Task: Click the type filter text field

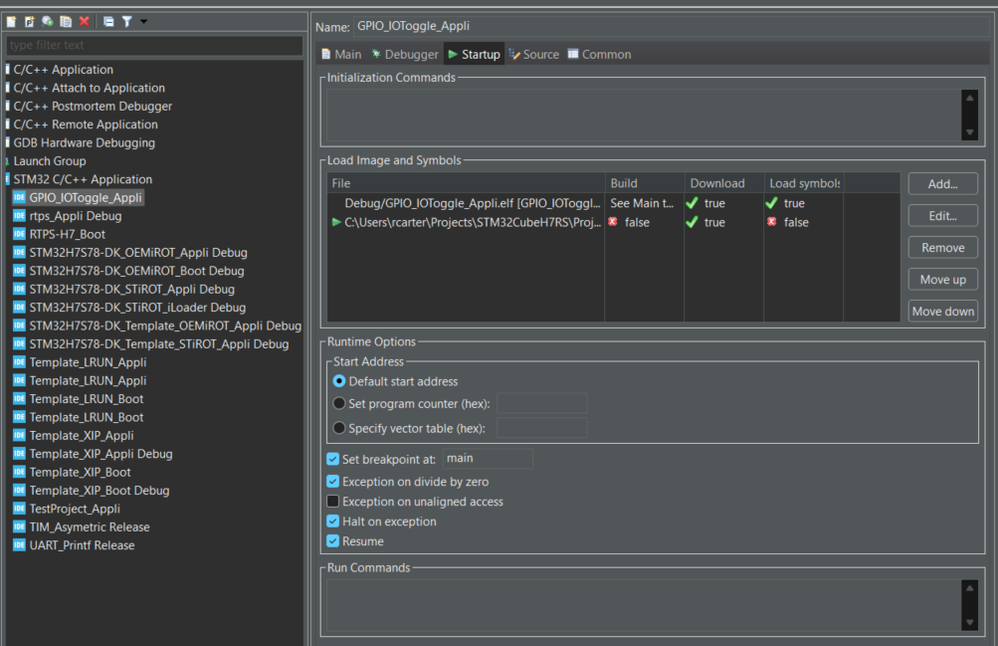Action: (x=154, y=45)
